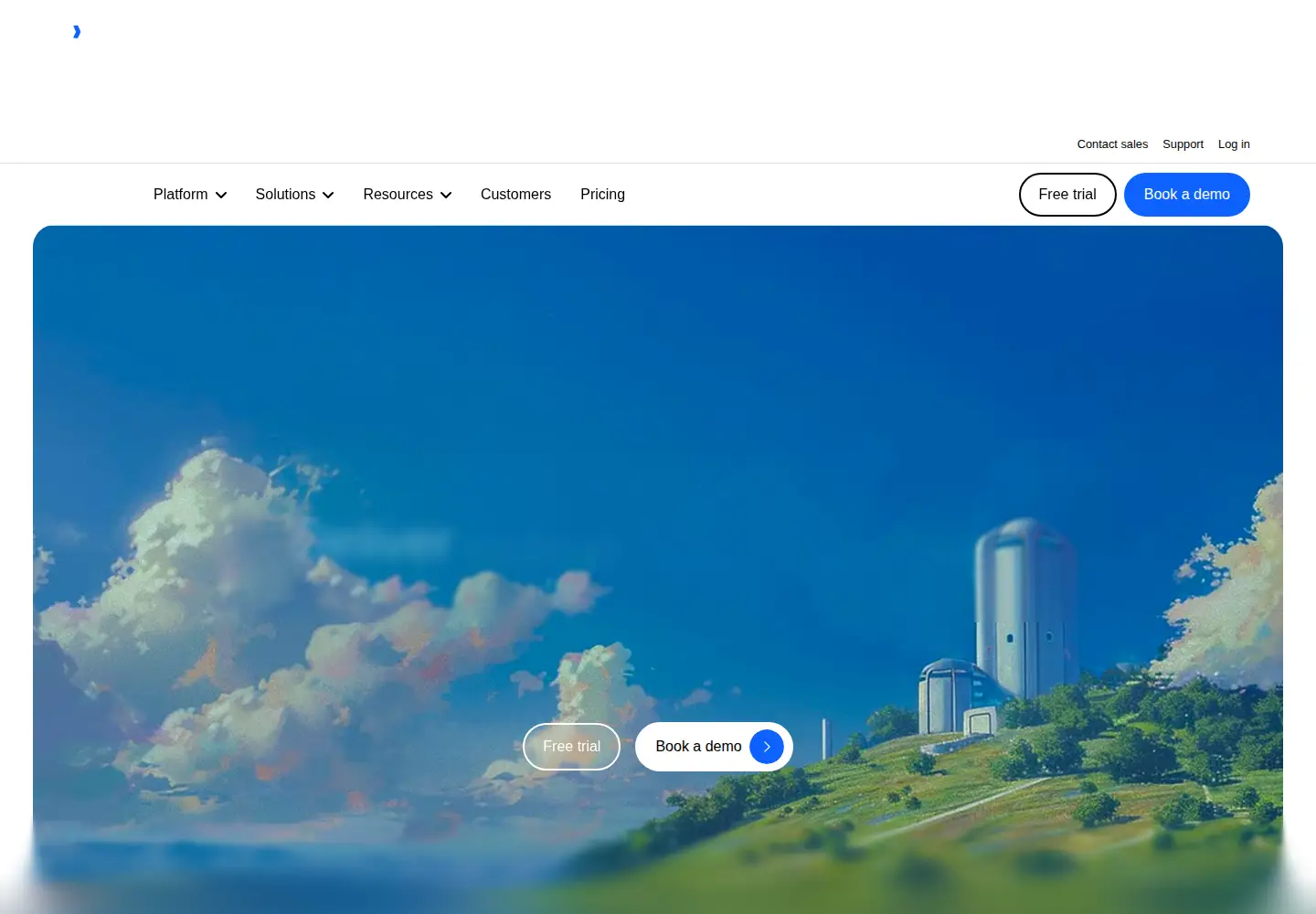This screenshot has height=914, width=1316.
Task: Click the Free trial button in navigation bar
Action: tap(1067, 195)
